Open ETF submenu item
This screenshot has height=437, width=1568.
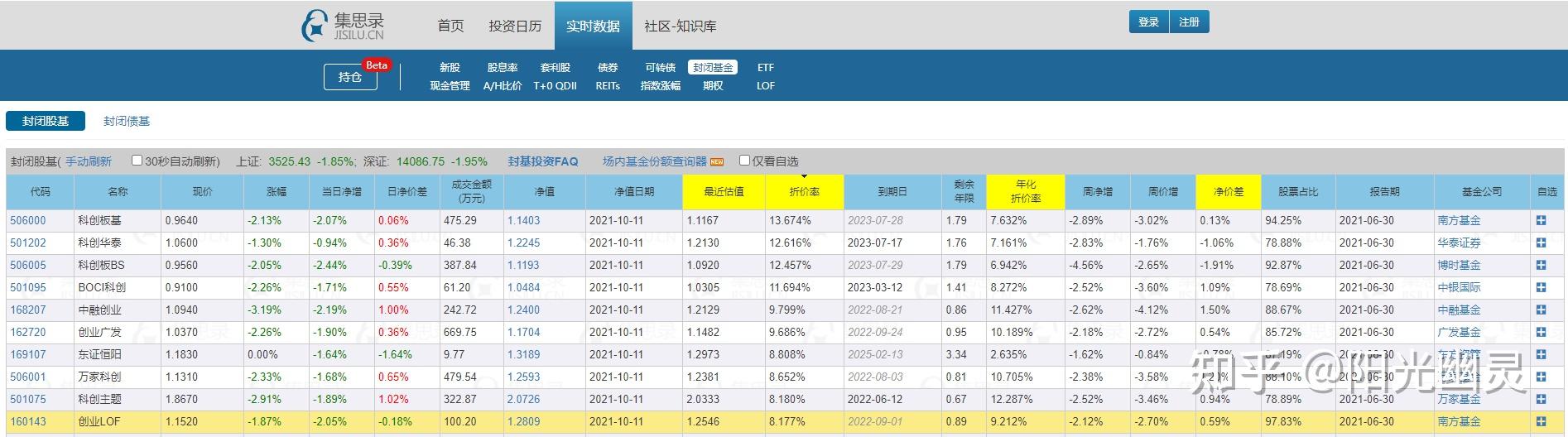(766, 68)
